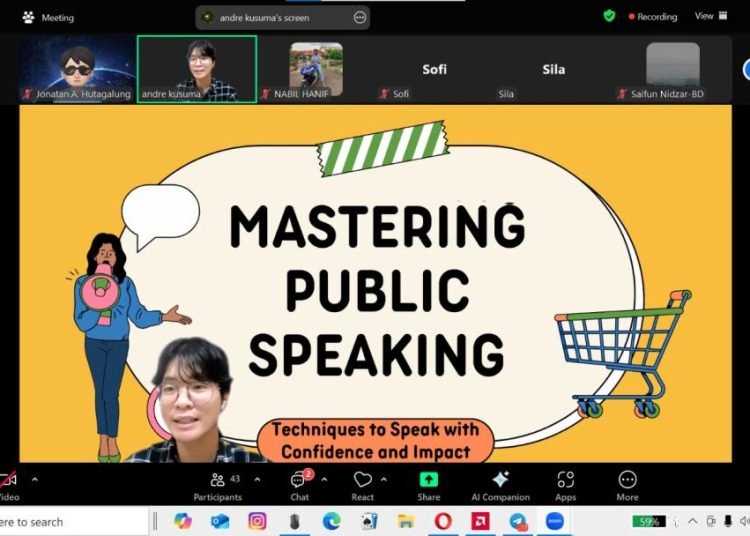
Task: Open the Participants panel
Action: (x=218, y=482)
